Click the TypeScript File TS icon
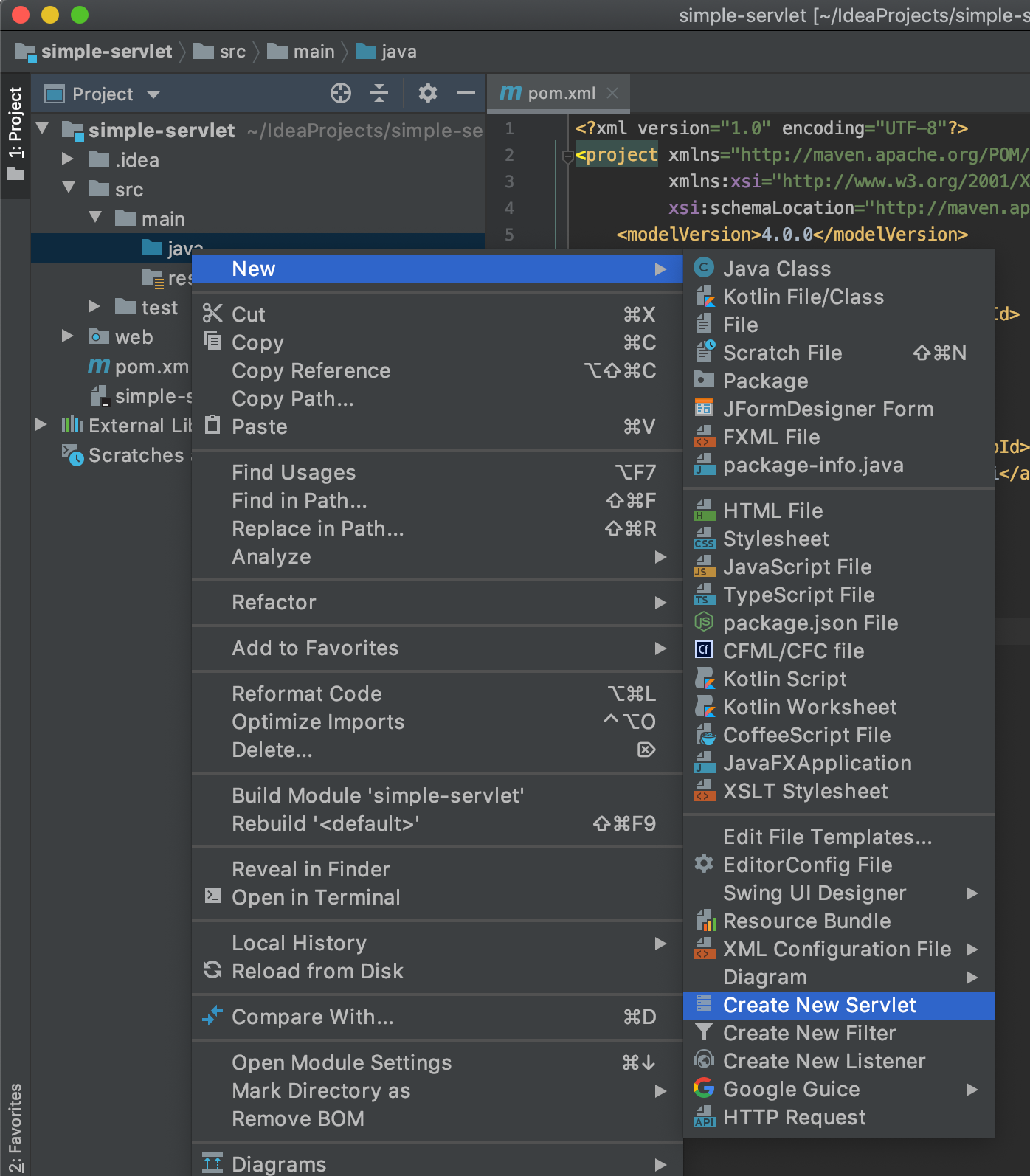This screenshot has height=1176, width=1030. click(x=705, y=594)
